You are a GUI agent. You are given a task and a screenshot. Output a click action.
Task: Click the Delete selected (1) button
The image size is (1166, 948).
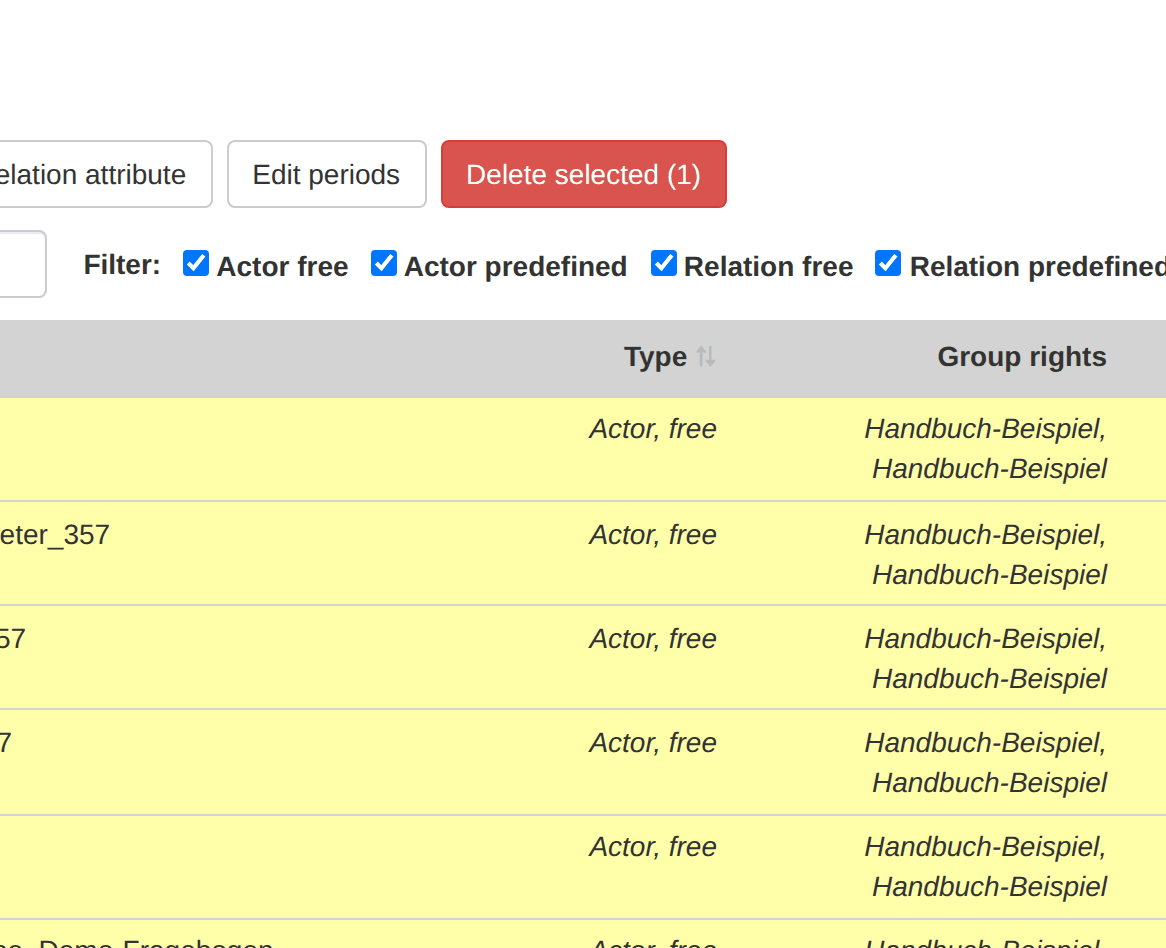click(x=584, y=174)
